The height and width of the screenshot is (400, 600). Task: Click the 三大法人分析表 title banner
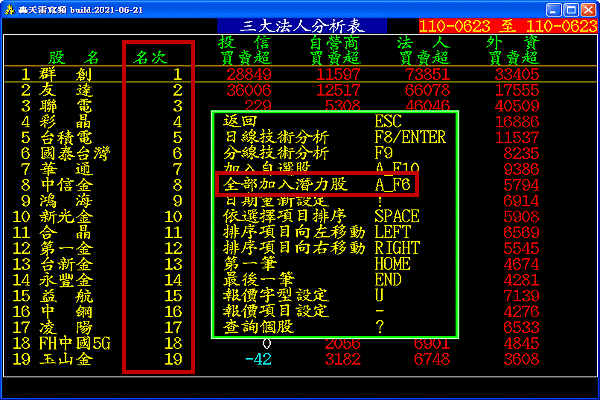302,26
